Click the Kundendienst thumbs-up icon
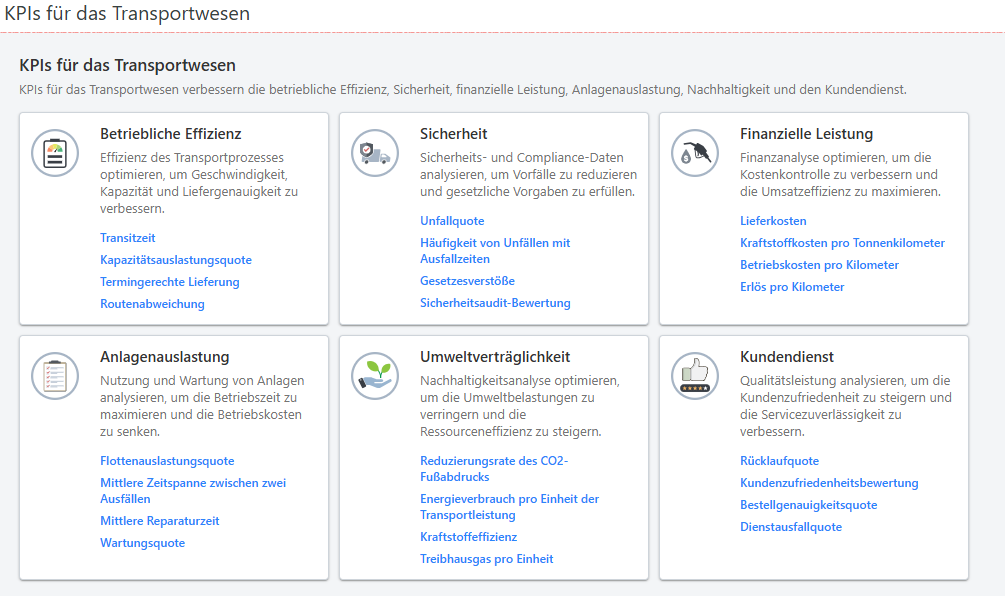 [695, 376]
